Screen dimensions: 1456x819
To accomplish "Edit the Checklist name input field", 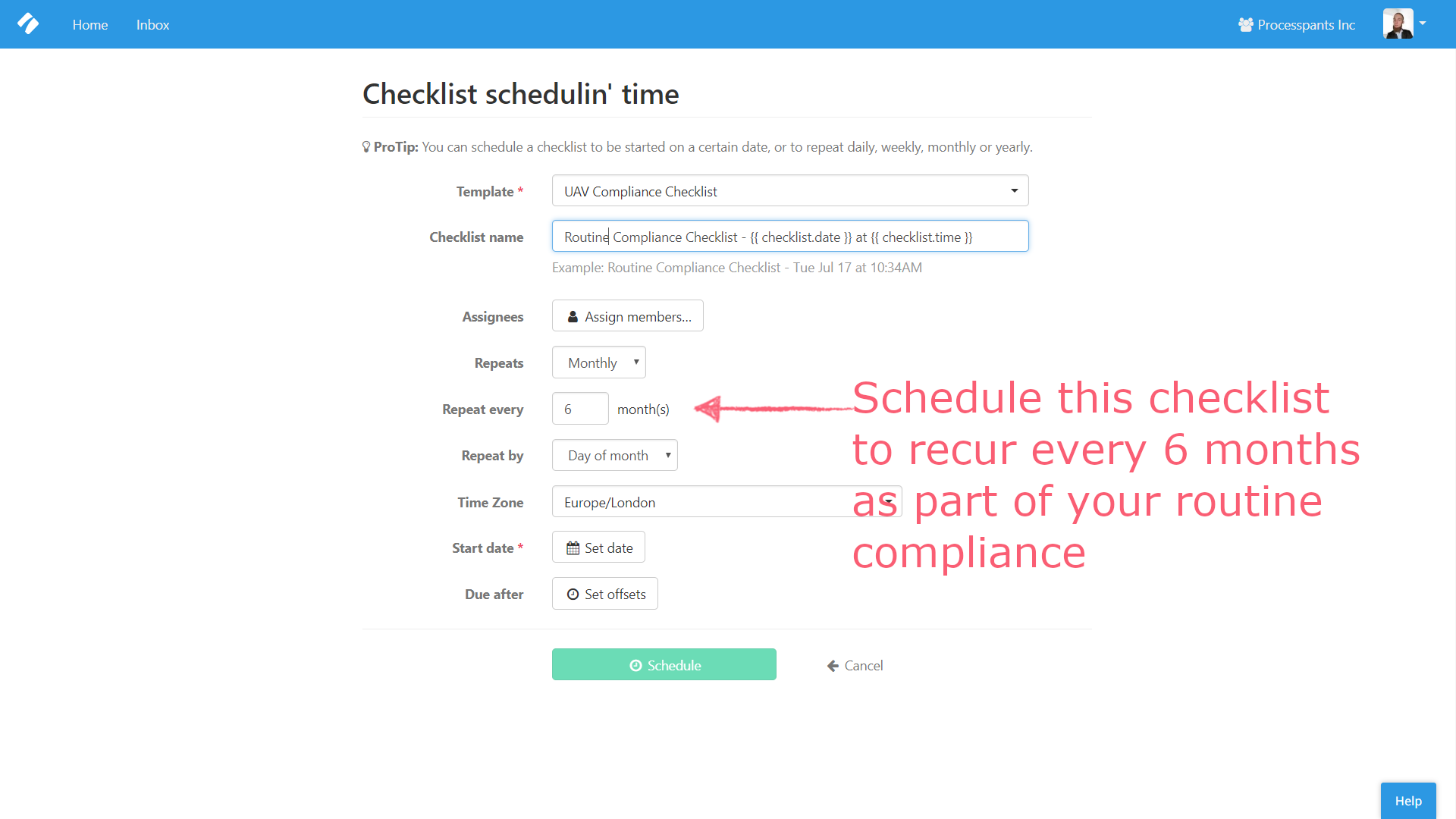I will tap(790, 237).
